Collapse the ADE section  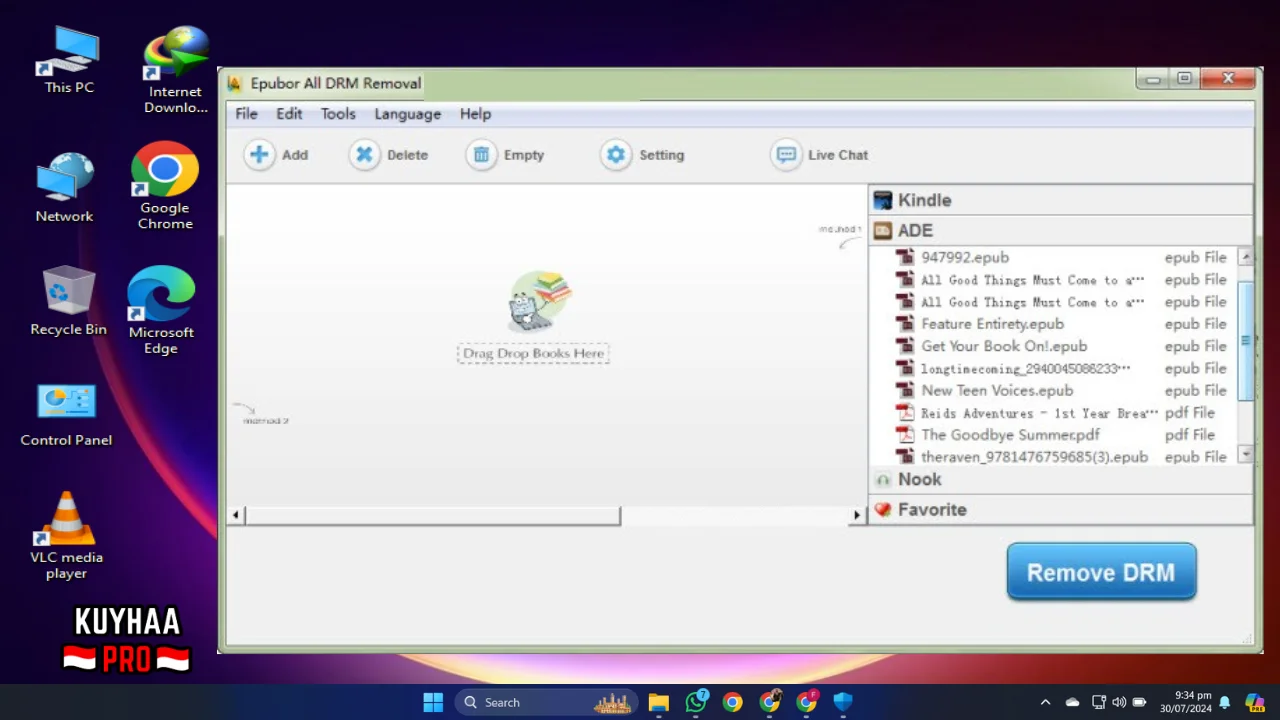pyautogui.click(x=1060, y=230)
